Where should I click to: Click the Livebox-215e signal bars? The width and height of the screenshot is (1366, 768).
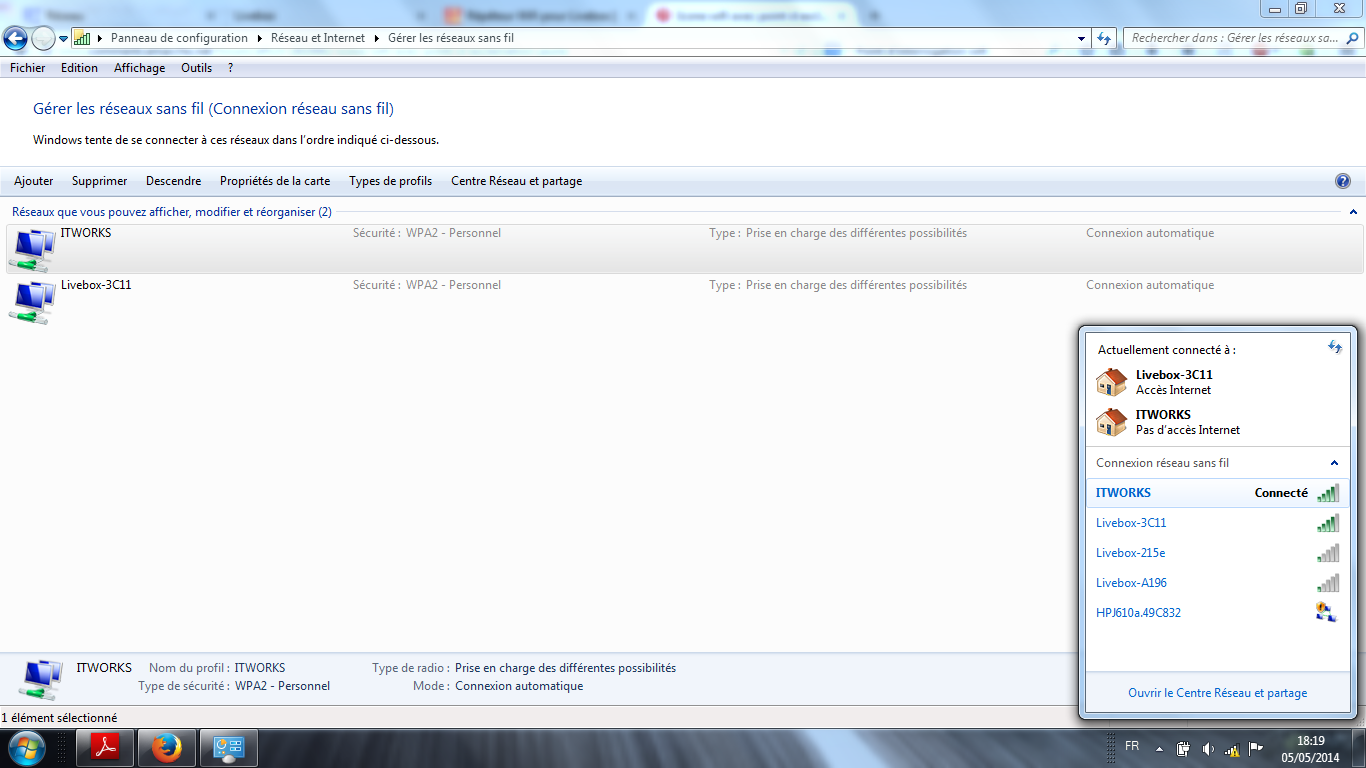[x=1328, y=553]
